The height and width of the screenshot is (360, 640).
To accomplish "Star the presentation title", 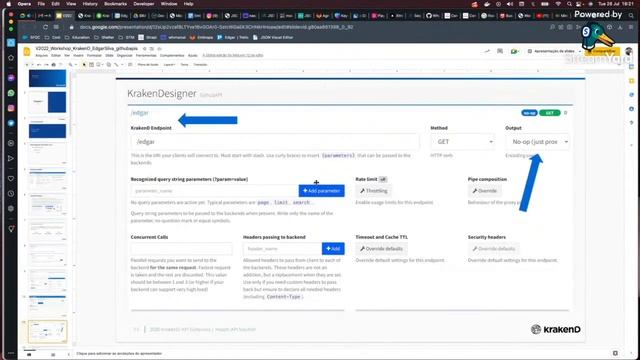I will click(x=144, y=49).
